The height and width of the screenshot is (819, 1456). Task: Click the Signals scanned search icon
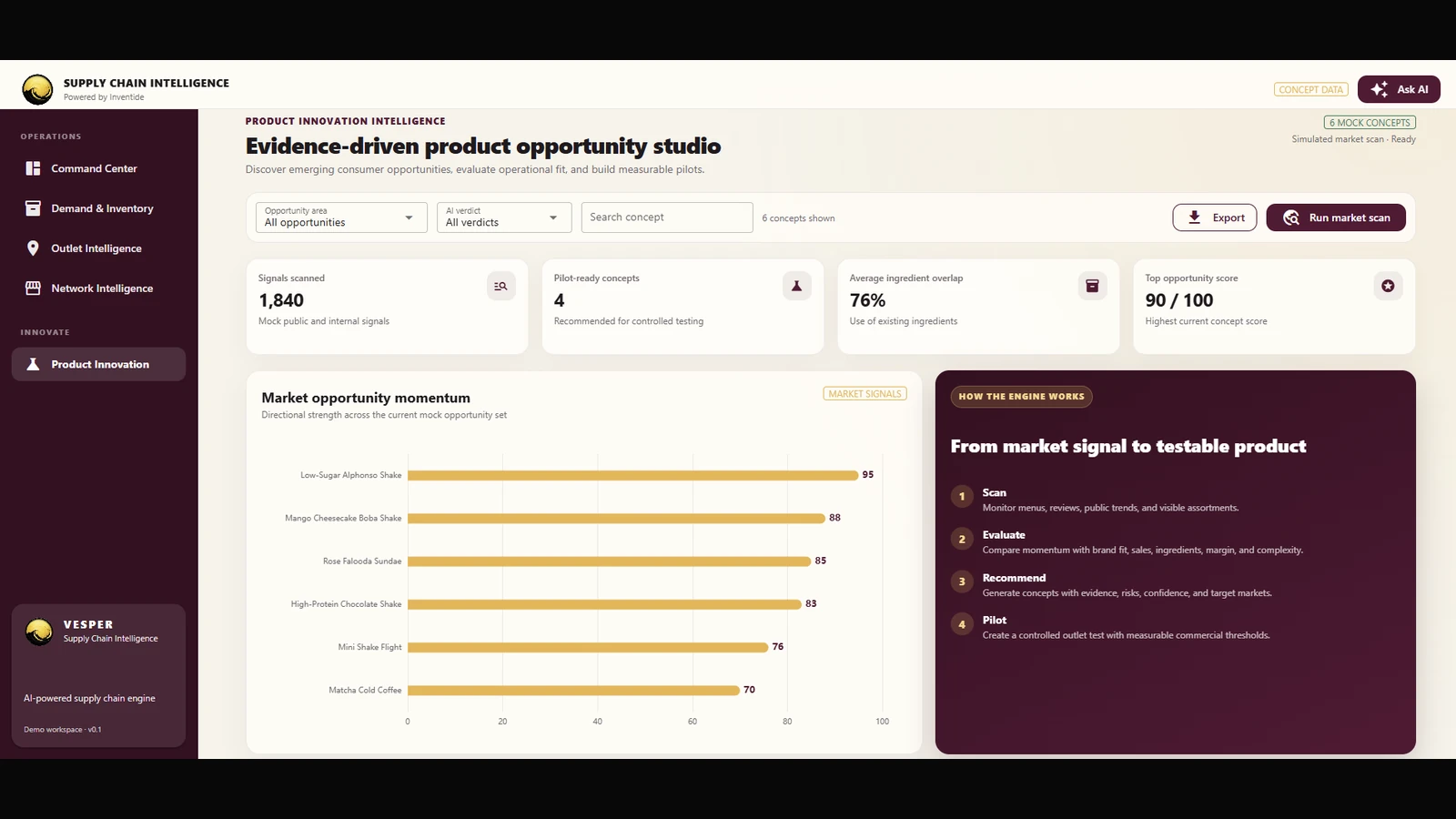(x=500, y=286)
